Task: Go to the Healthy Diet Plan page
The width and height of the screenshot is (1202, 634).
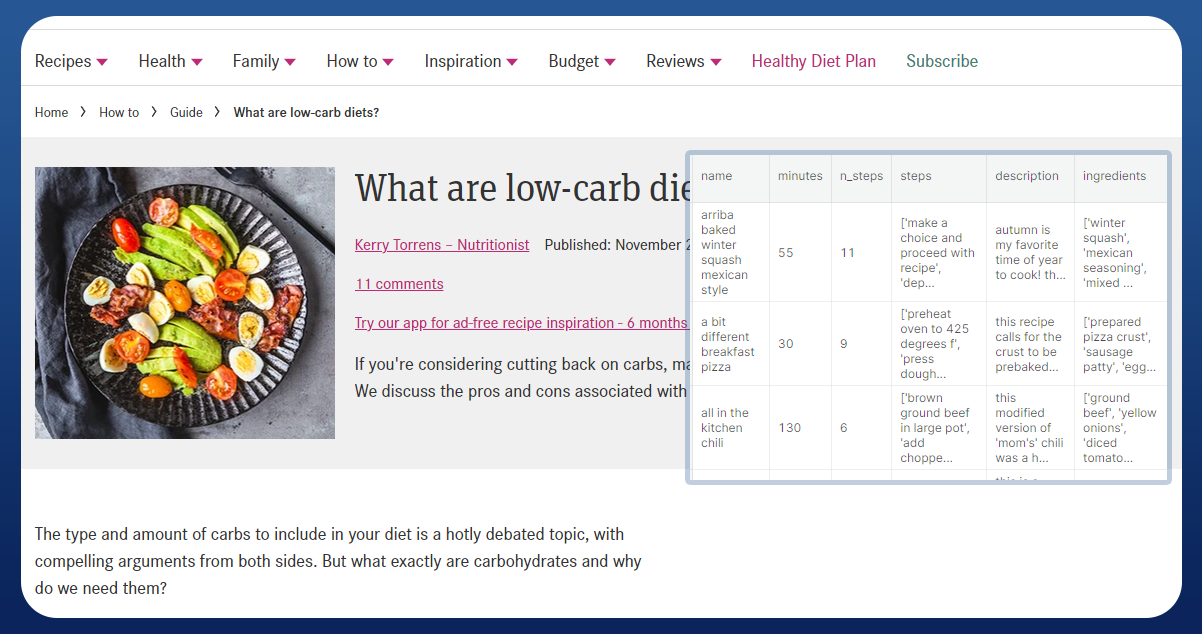Action: [813, 62]
